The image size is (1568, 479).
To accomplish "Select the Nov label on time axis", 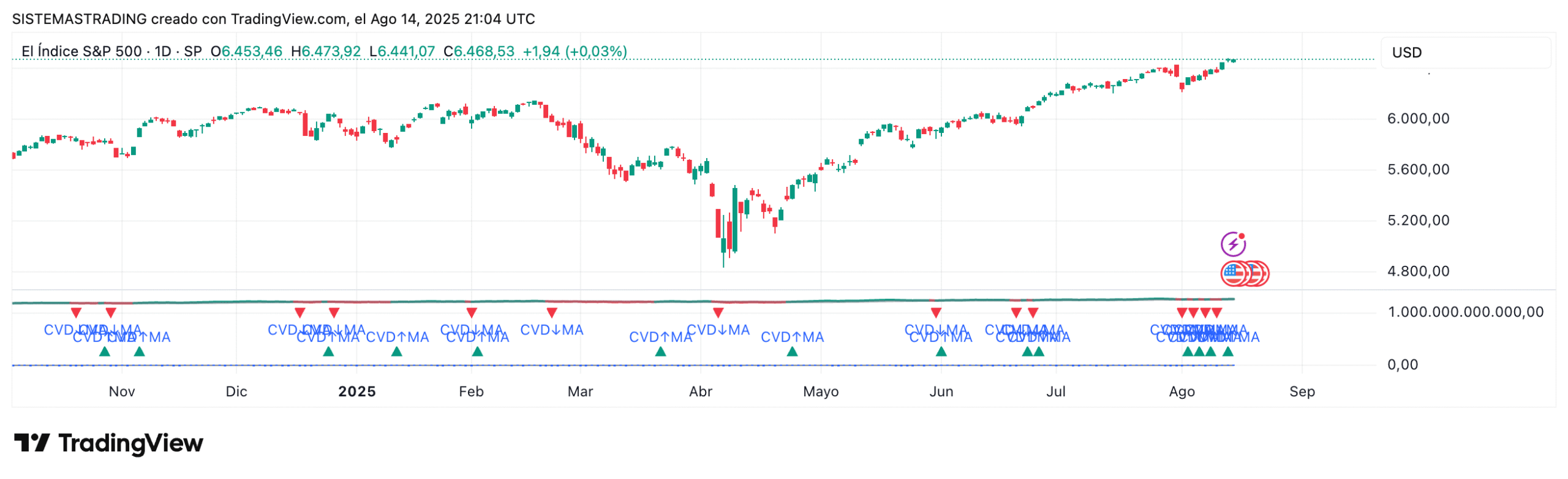I will pos(121,391).
